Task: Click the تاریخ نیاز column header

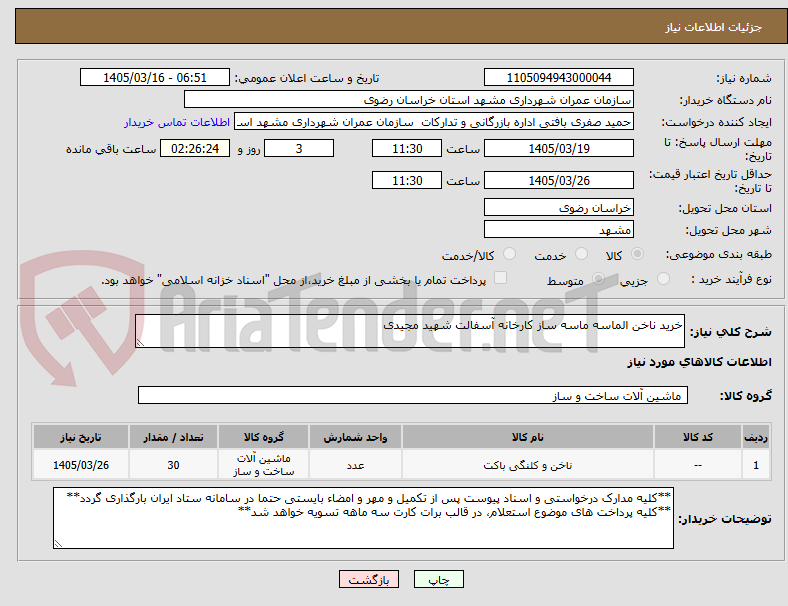Action: [81, 437]
